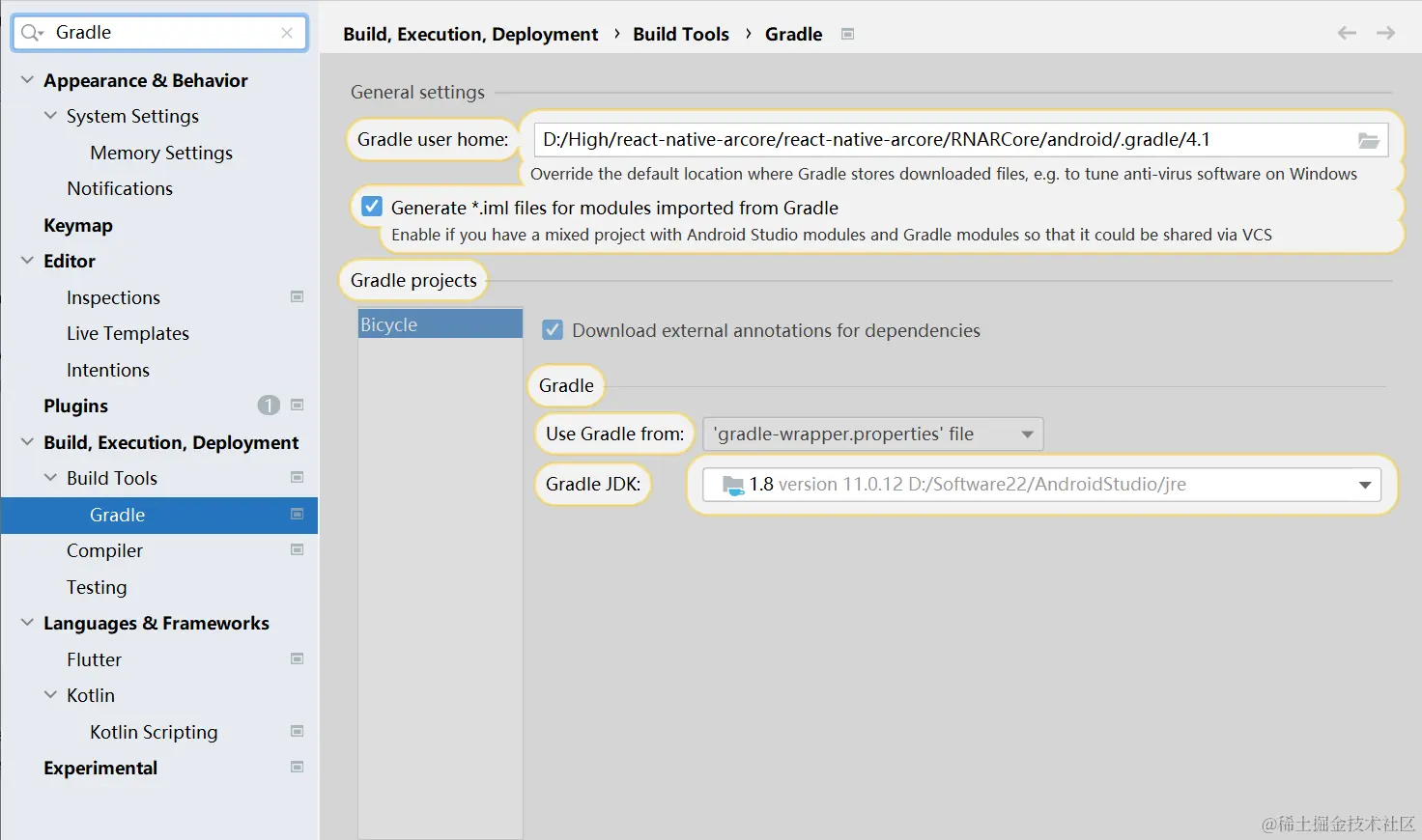The height and width of the screenshot is (840, 1422).
Task: Open the Plugins settings page
Action: point(75,406)
